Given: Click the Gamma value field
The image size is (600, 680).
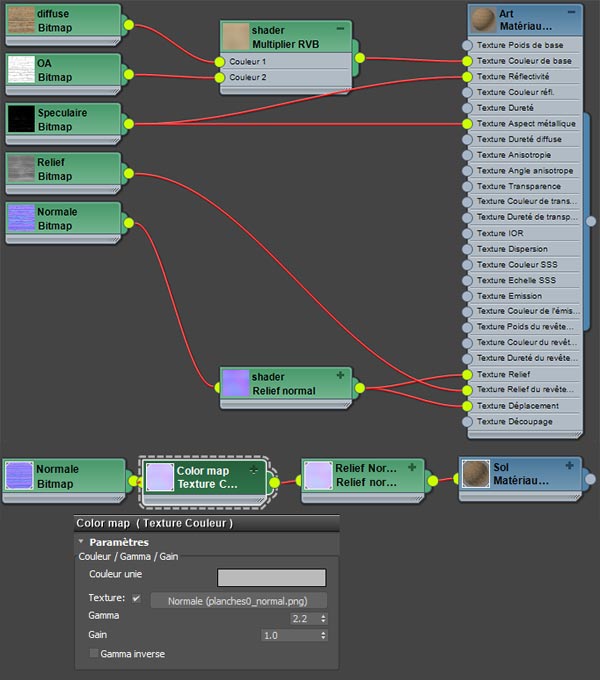Looking at the screenshot, I should (x=288, y=618).
